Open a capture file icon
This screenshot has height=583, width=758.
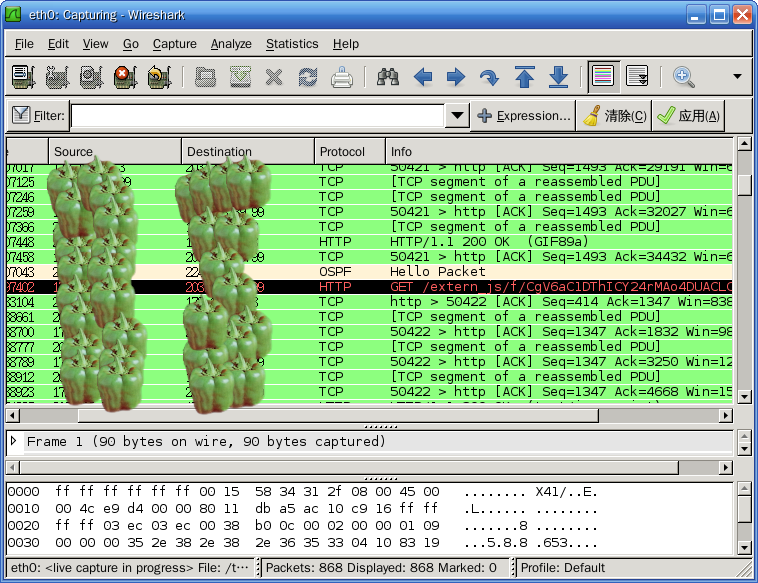click(x=205, y=77)
